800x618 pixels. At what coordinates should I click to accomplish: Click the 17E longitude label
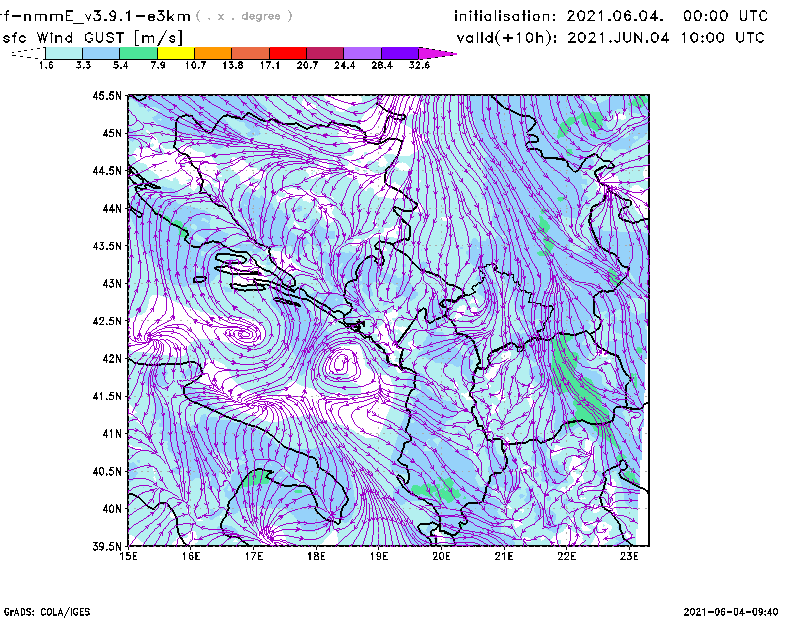(x=254, y=556)
